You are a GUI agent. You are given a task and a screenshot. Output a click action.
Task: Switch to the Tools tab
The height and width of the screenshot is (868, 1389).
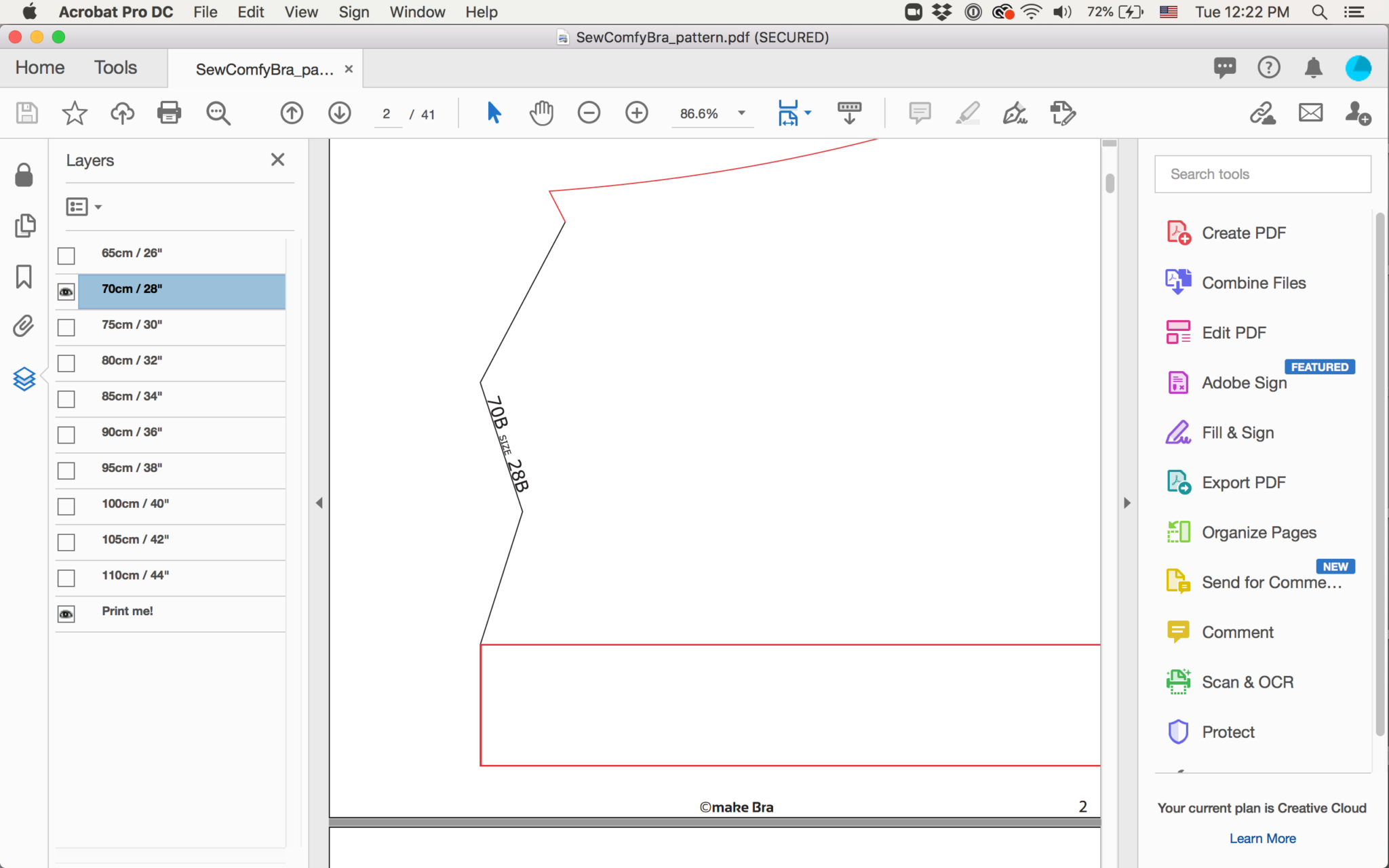click(x=115, y=68)
